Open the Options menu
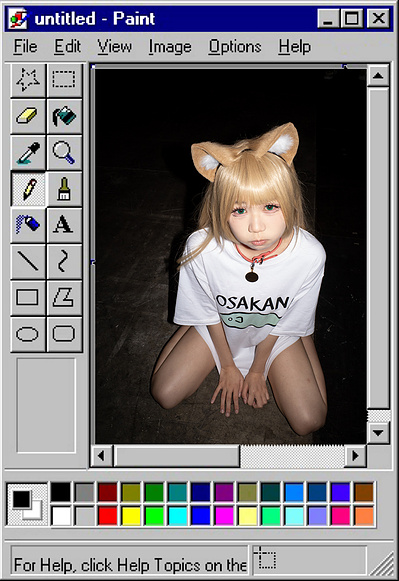 (235, 47)
